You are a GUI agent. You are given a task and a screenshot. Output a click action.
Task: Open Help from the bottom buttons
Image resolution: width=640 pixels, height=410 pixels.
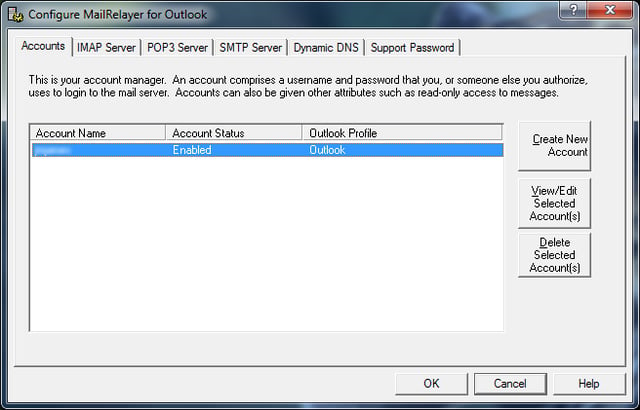click(589, 383)
